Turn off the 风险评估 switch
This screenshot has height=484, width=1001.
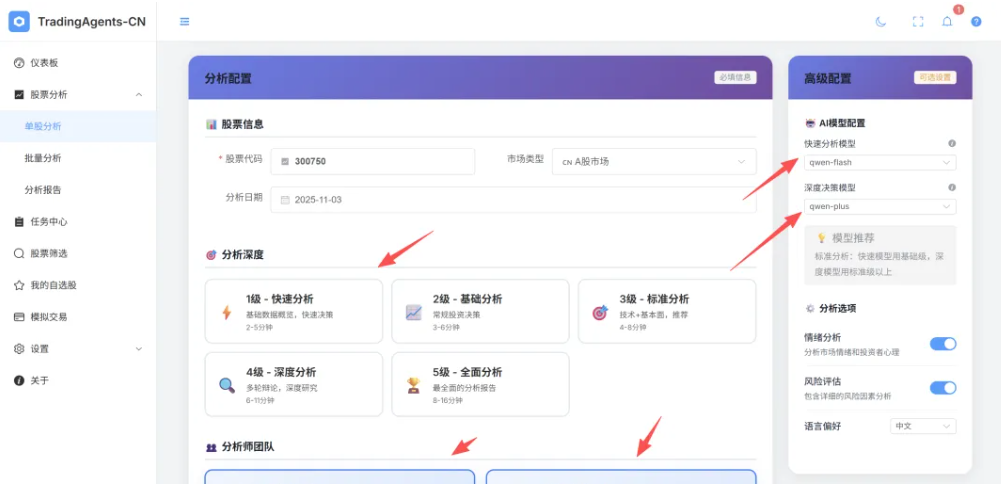[942, 388]
